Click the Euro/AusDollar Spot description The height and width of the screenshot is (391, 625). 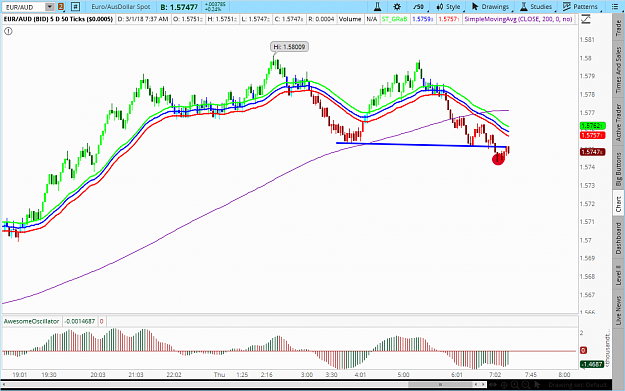pyautogui.click(x=121, y=7)
